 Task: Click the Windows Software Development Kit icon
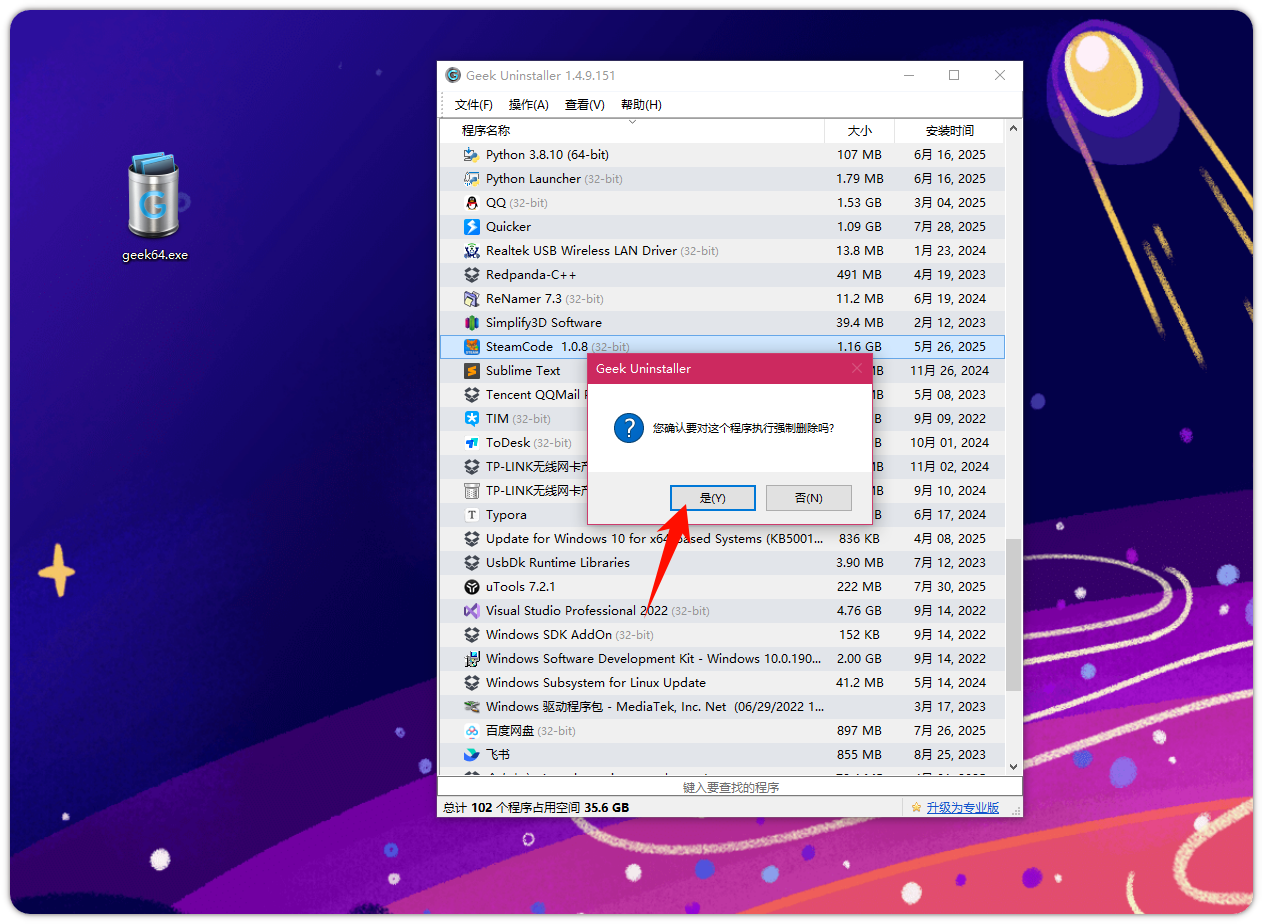[472, 659]
